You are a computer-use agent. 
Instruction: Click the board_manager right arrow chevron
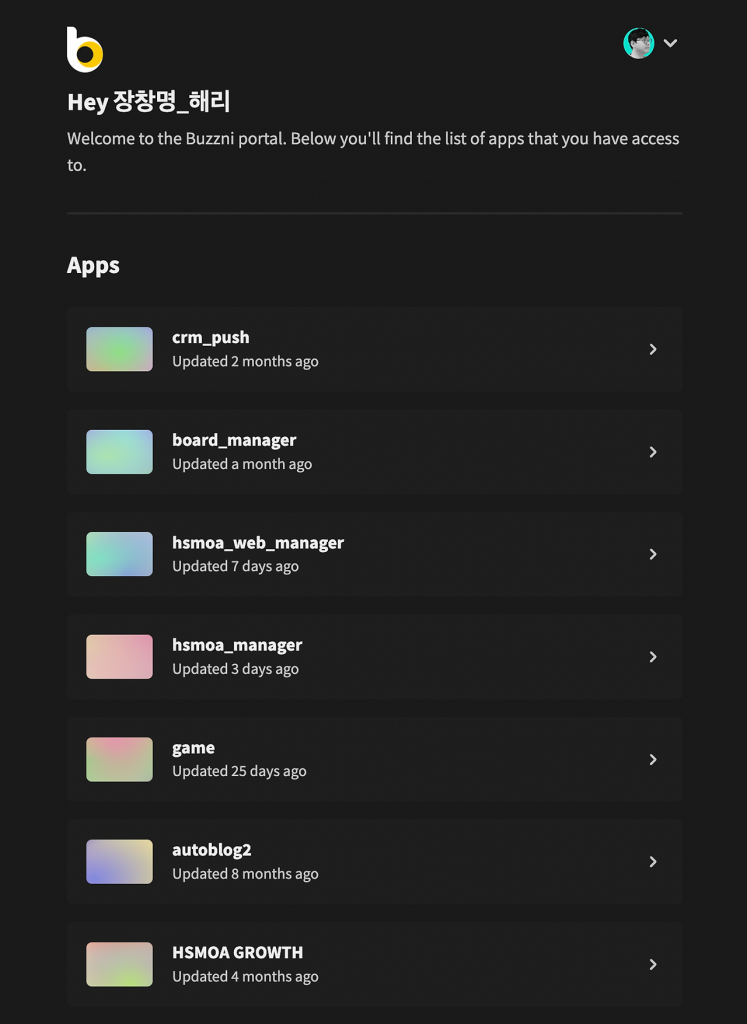pyautogui.click(x=653, y=452)
